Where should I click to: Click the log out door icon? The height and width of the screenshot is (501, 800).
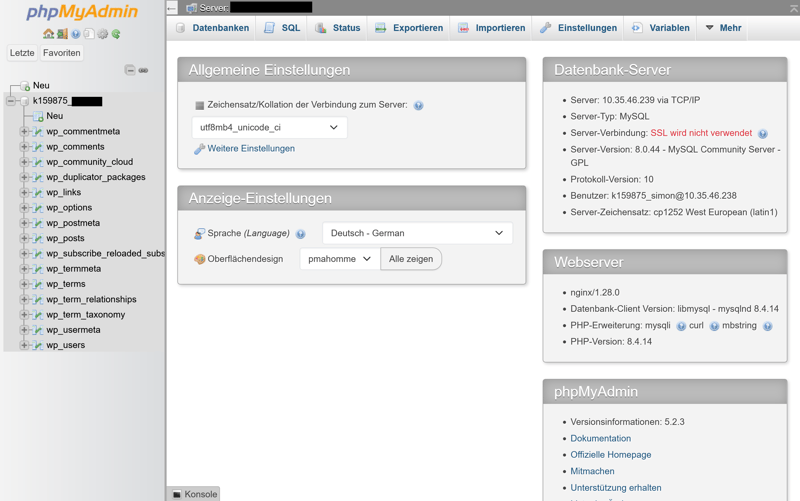pos(62,34)
